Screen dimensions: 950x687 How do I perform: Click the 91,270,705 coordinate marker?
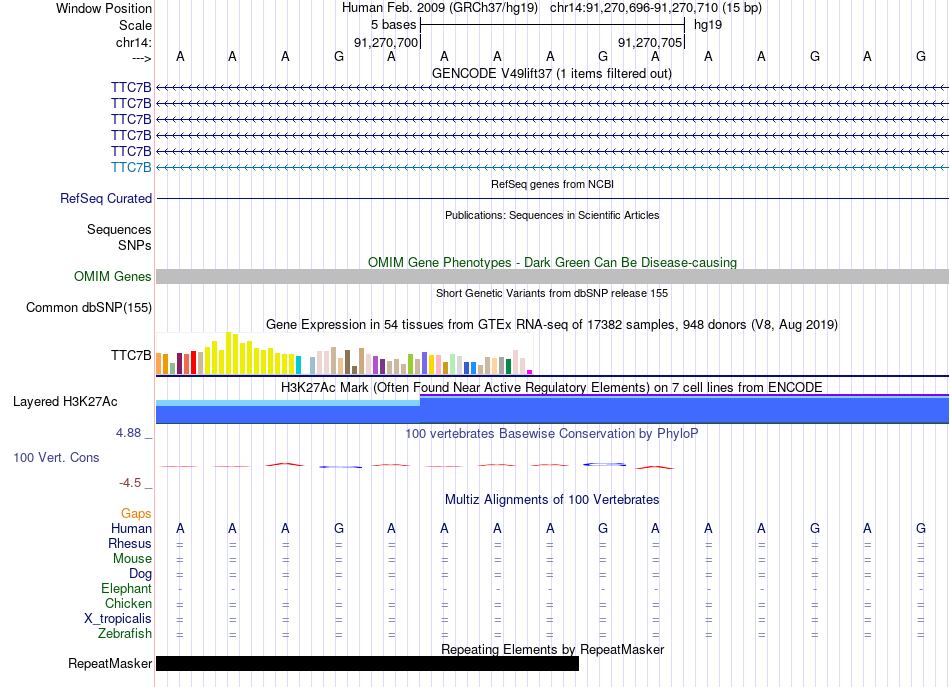pos(650,42)
